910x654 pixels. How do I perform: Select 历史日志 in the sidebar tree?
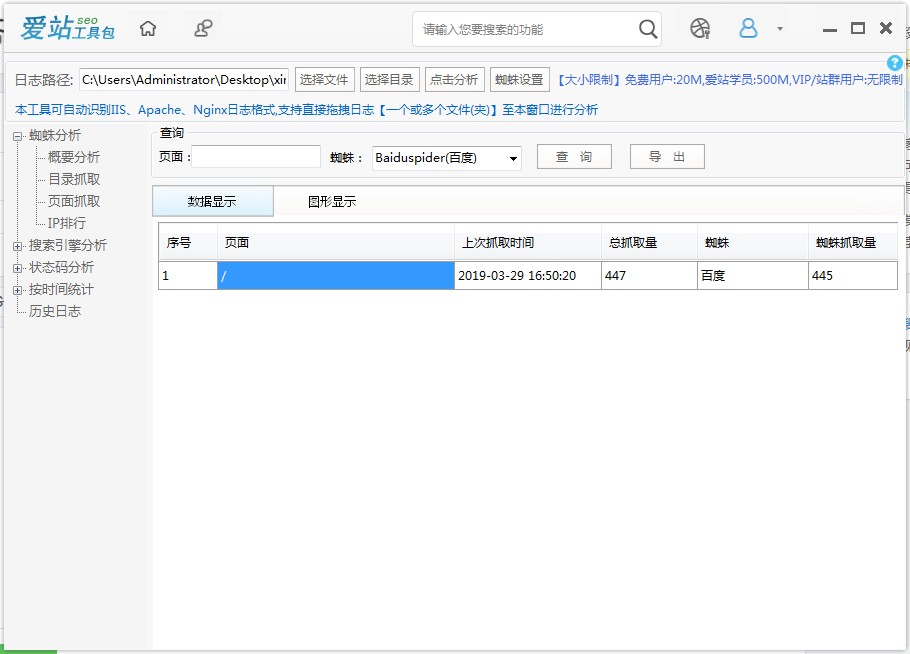point(55,311)
